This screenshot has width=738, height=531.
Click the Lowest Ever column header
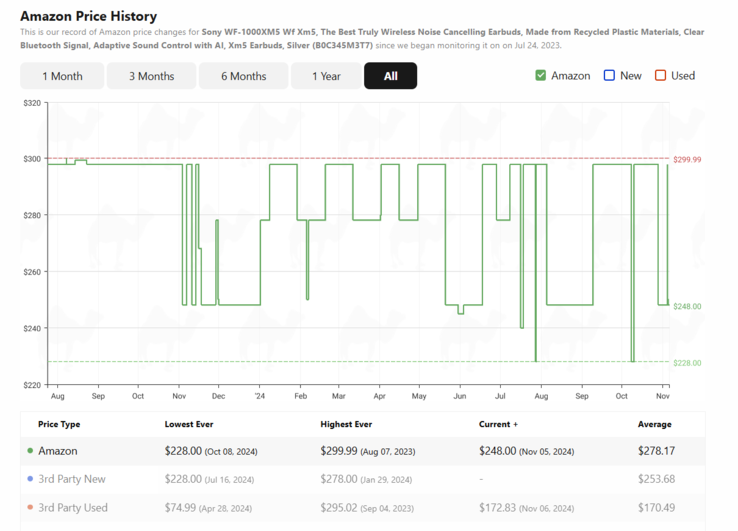189,424
